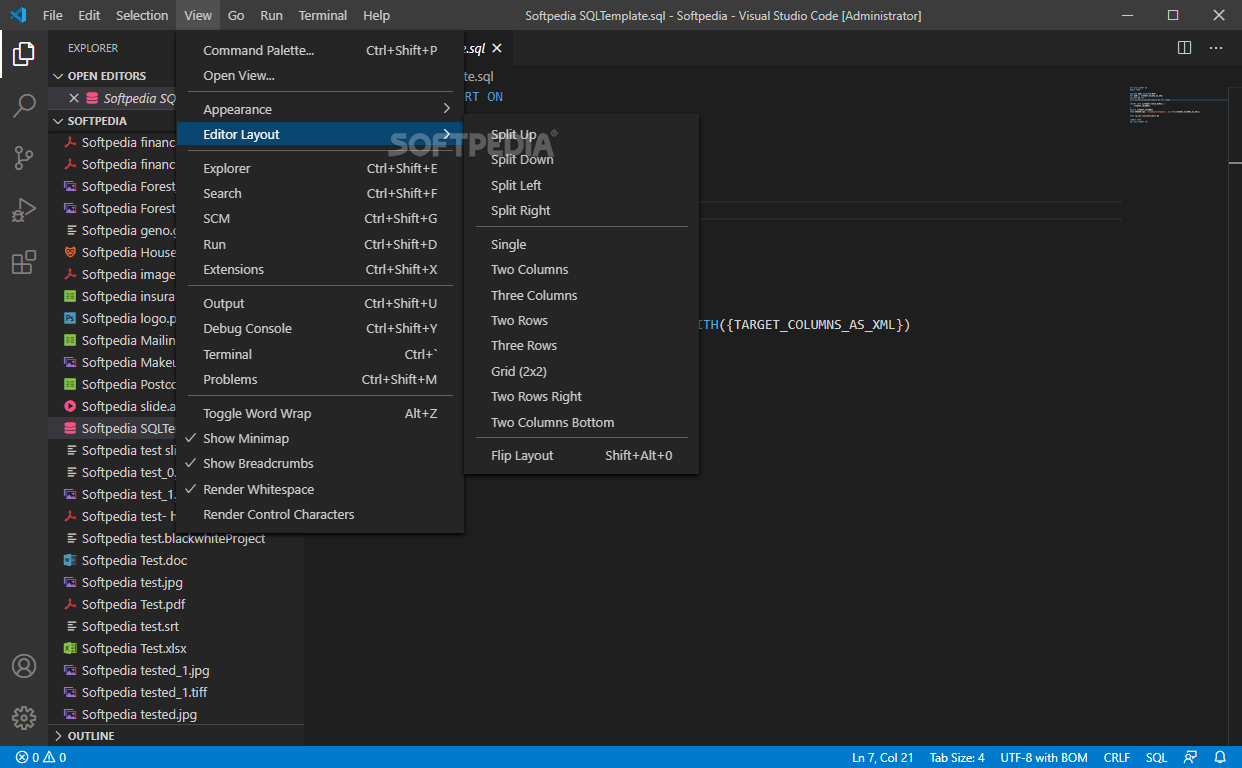The height and width of the screenshot is (768, 1242).
Task: Disable Render Whitespace
Action: pyautogui.click(x=260, y=488)
